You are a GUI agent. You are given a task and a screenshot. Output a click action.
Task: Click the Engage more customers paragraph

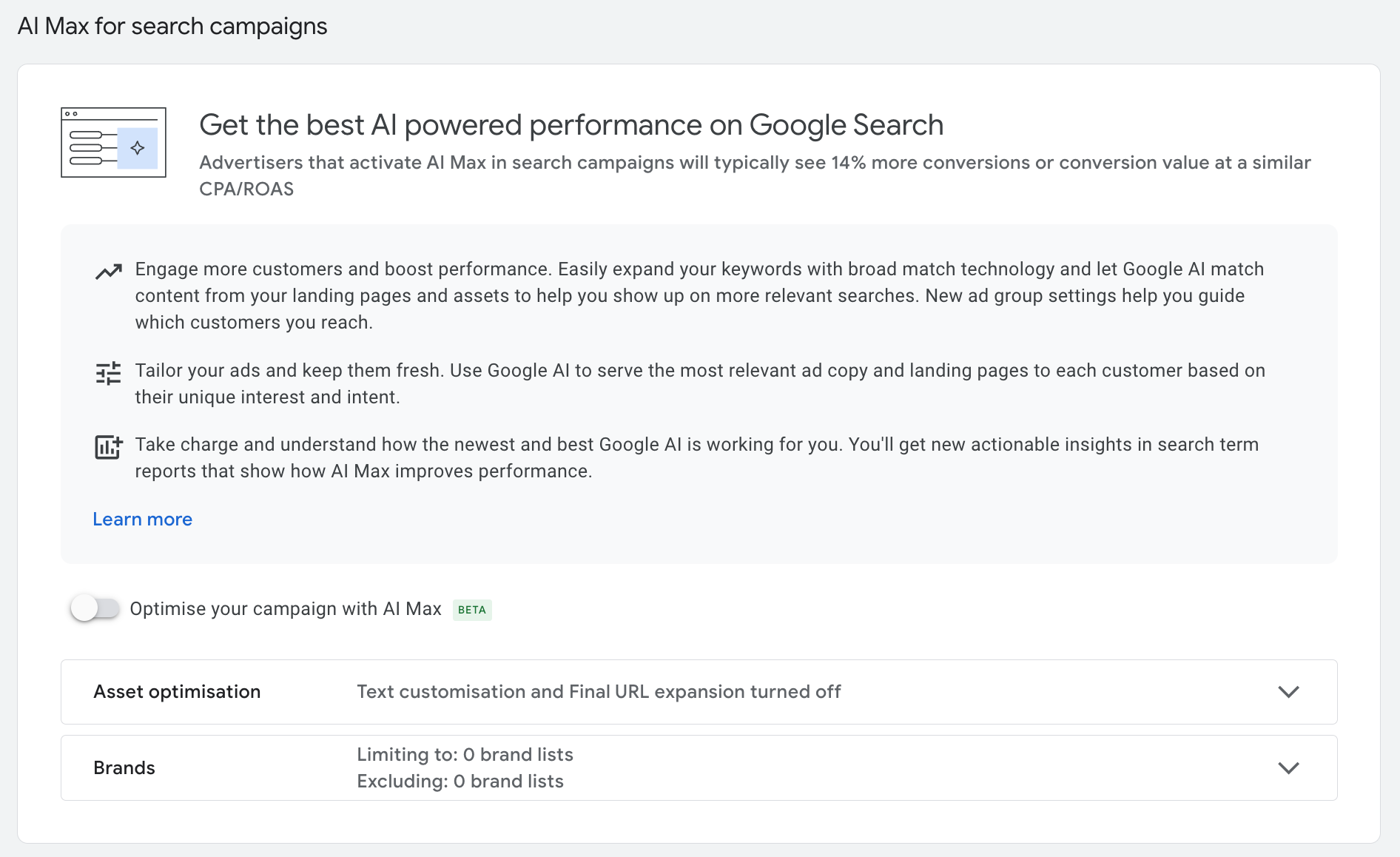tap(699, 295)
